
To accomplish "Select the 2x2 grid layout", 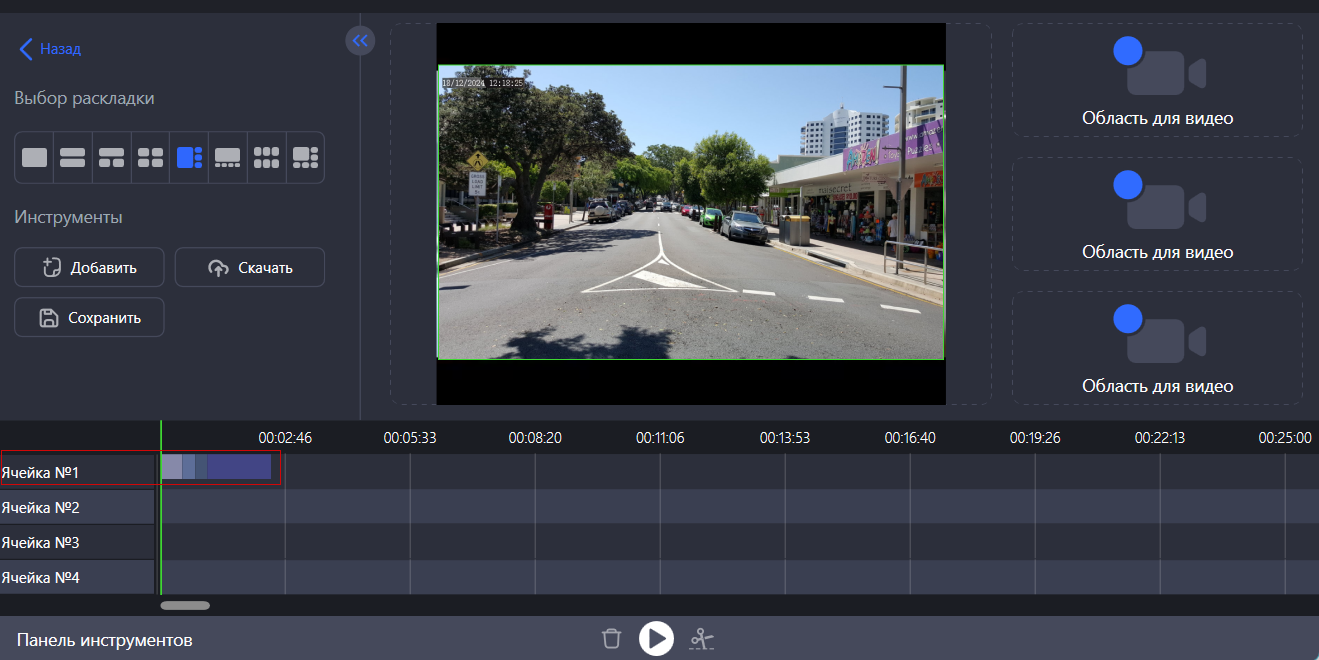I will [x=150, y=157].
